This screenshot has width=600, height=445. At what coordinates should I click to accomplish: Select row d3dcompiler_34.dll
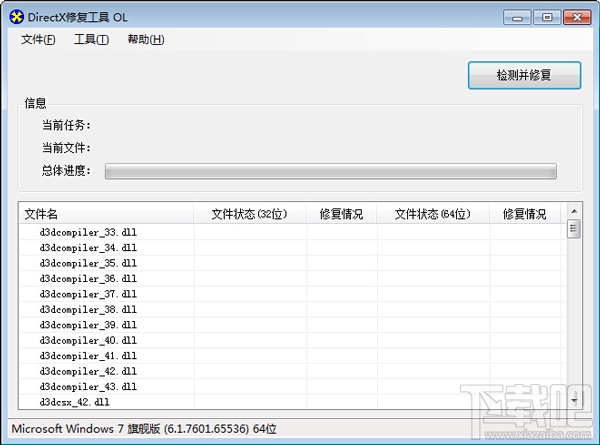click(x=293, y=248)
